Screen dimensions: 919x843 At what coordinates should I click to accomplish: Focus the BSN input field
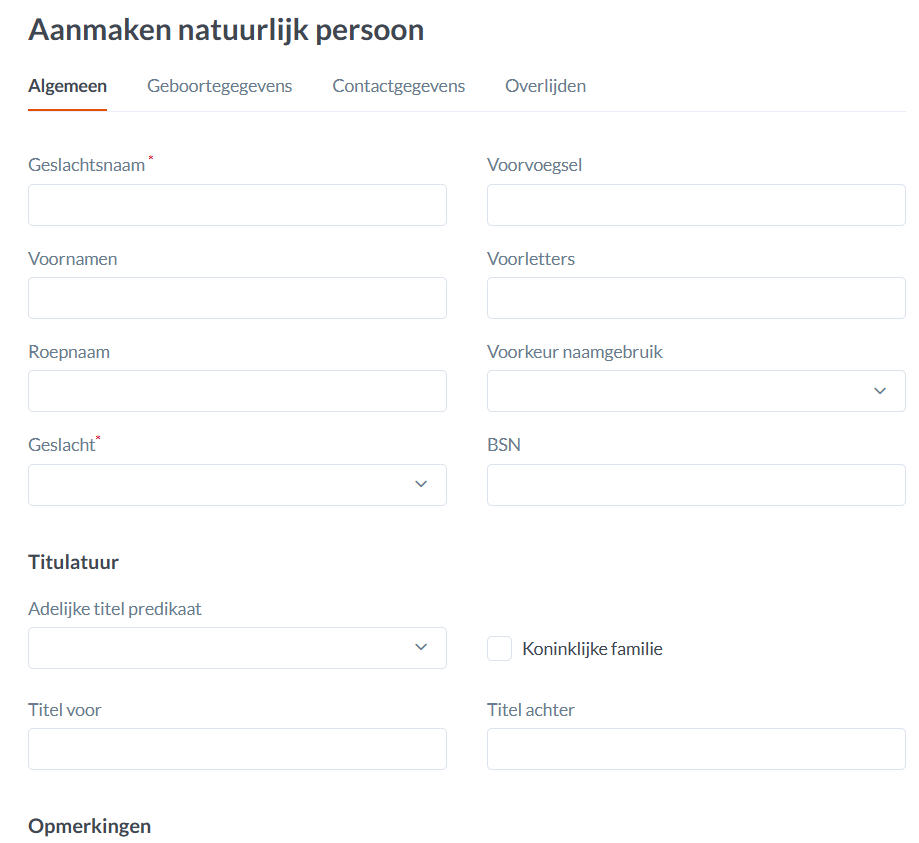tap(696, 485)
